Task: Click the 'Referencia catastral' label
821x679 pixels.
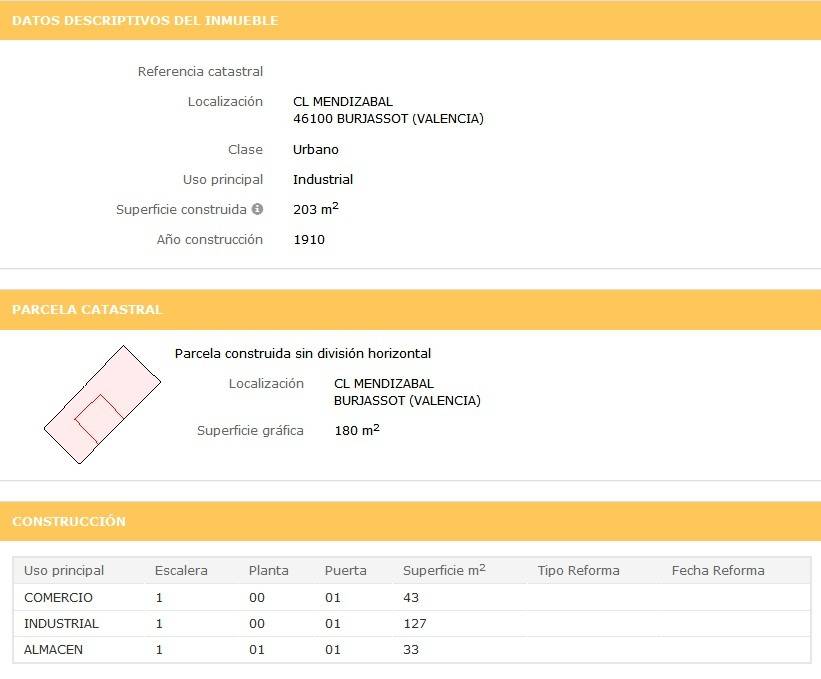Action: click(200, 71)
